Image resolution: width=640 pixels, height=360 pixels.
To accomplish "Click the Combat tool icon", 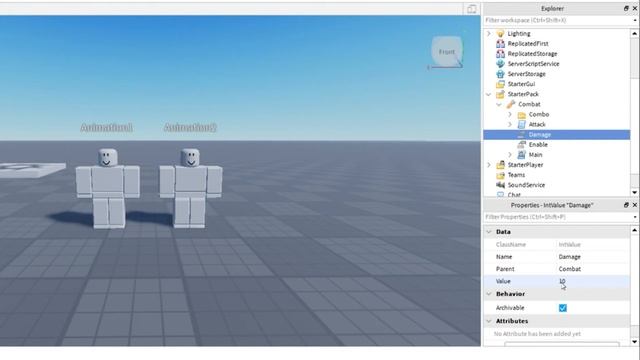I will coord(511,104).
